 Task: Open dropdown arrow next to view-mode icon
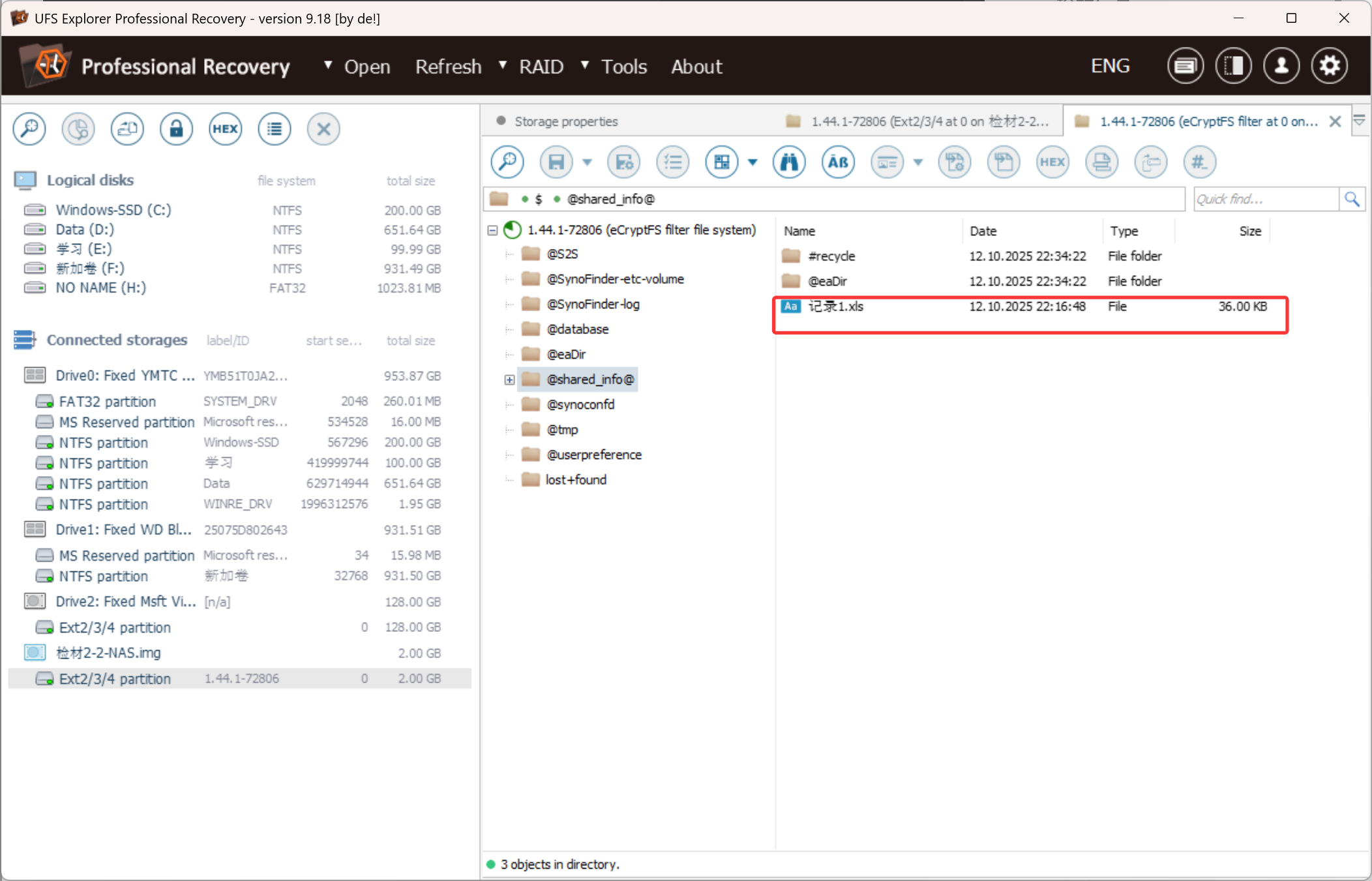click(753, 162)
